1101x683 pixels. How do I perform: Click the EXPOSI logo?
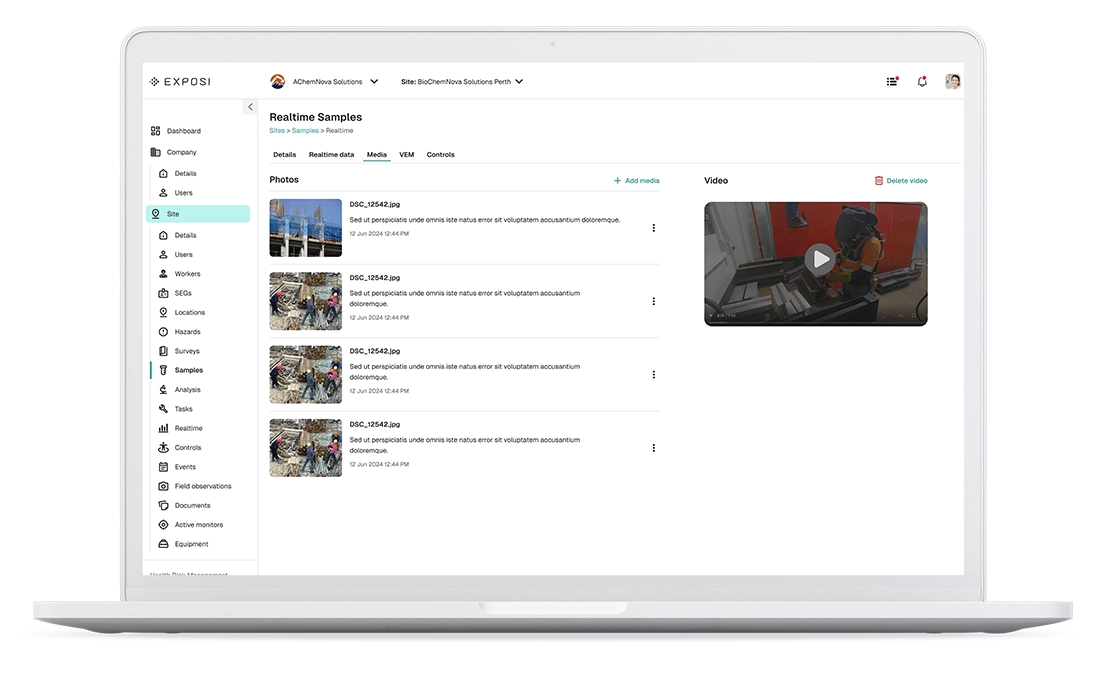tap(180, 82)
